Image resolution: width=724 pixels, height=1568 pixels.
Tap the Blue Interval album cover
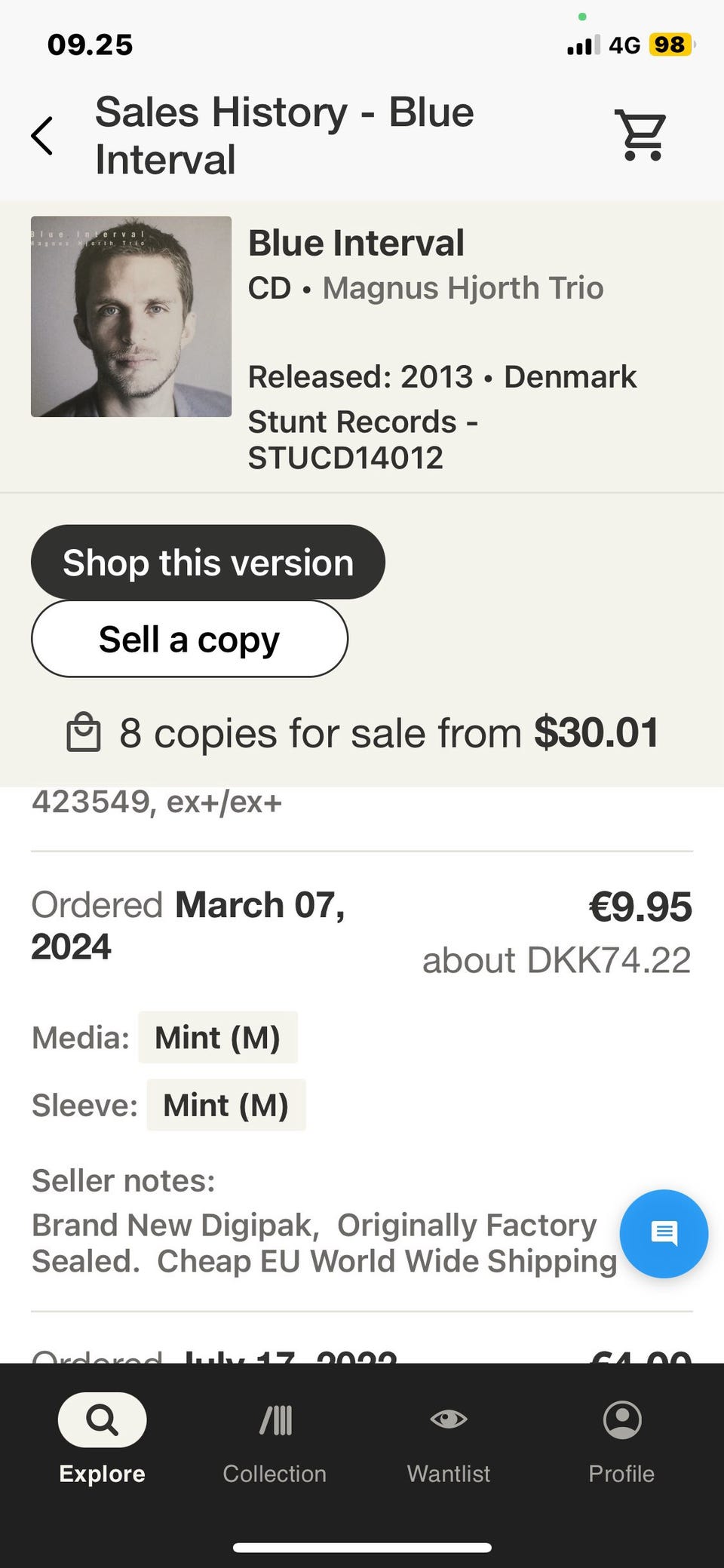(131, 317)
